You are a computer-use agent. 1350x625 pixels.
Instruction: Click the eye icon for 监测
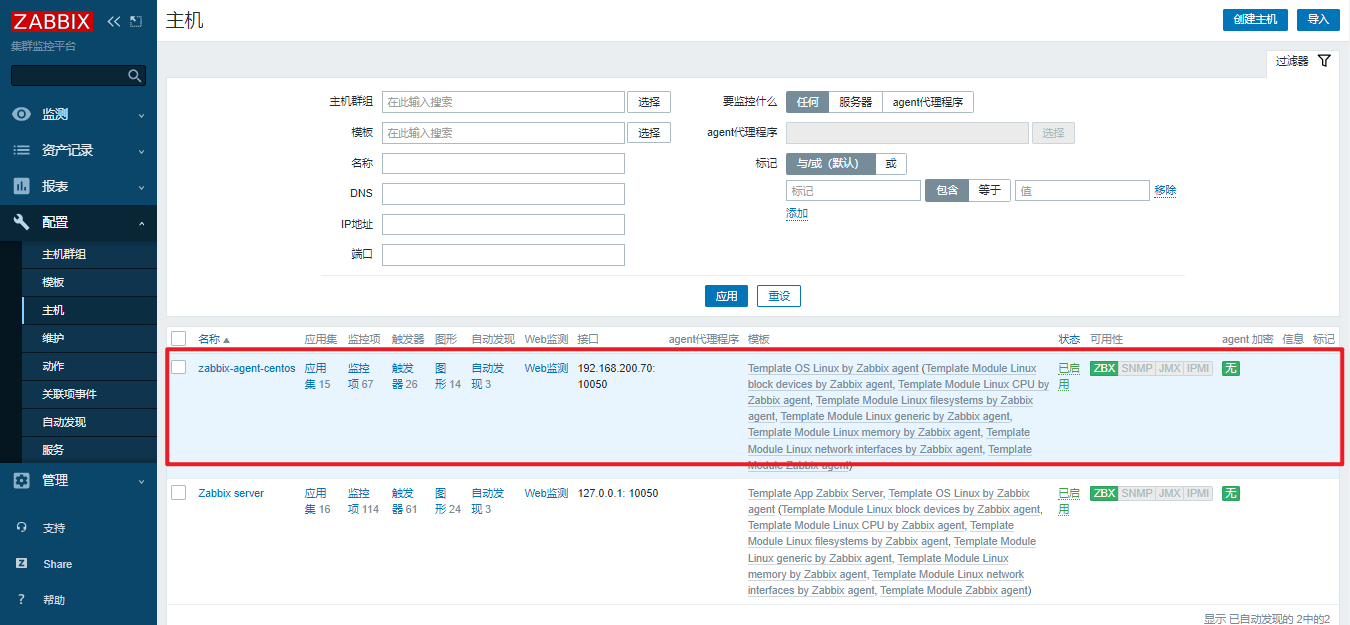tap(21, 114)
